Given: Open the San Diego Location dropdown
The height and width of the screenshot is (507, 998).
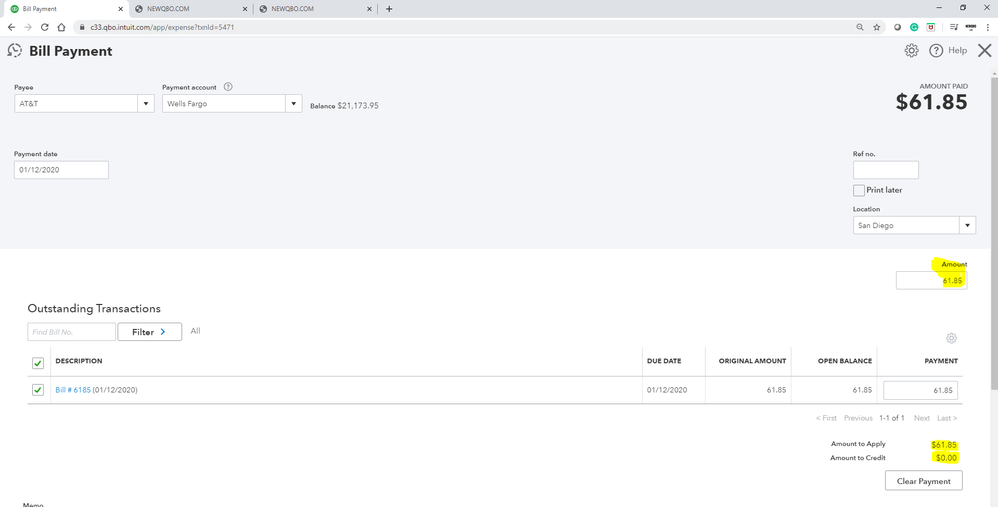Looking at the screenshot, I should click(x=967, y=225).
